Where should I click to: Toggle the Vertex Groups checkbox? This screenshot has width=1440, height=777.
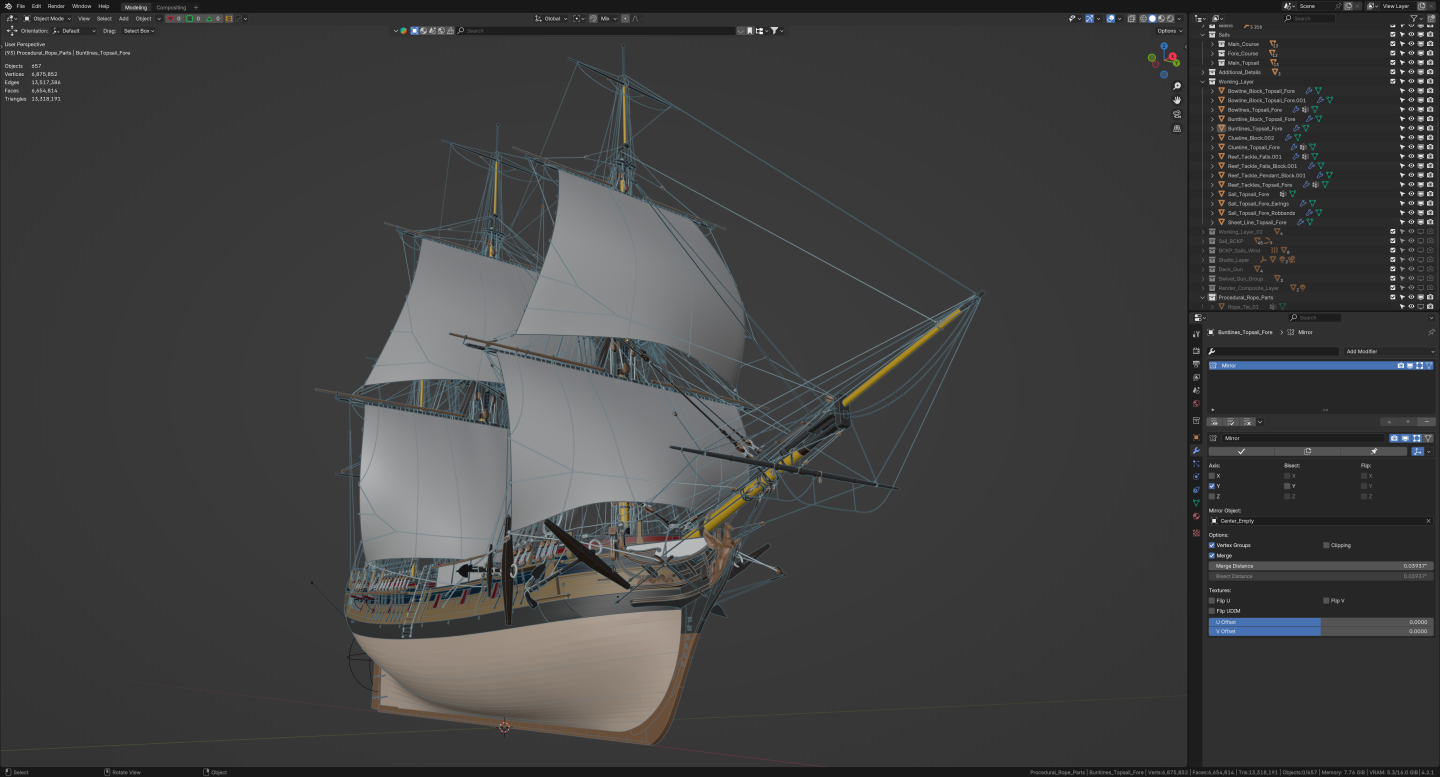(x=1212, y=545)
